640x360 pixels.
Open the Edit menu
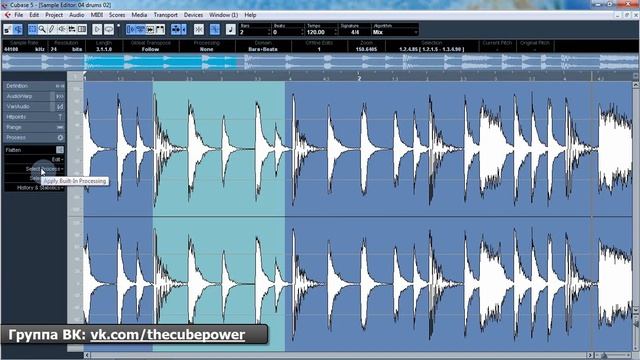pos(34,15)
